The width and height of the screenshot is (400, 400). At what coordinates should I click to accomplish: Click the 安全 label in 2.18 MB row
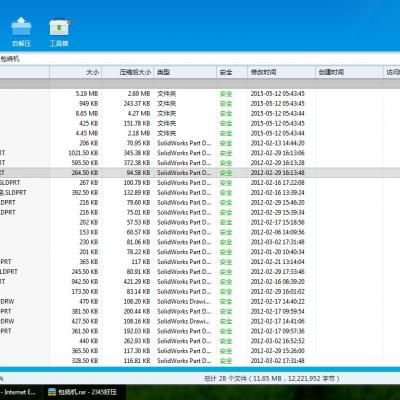[226, 133]
